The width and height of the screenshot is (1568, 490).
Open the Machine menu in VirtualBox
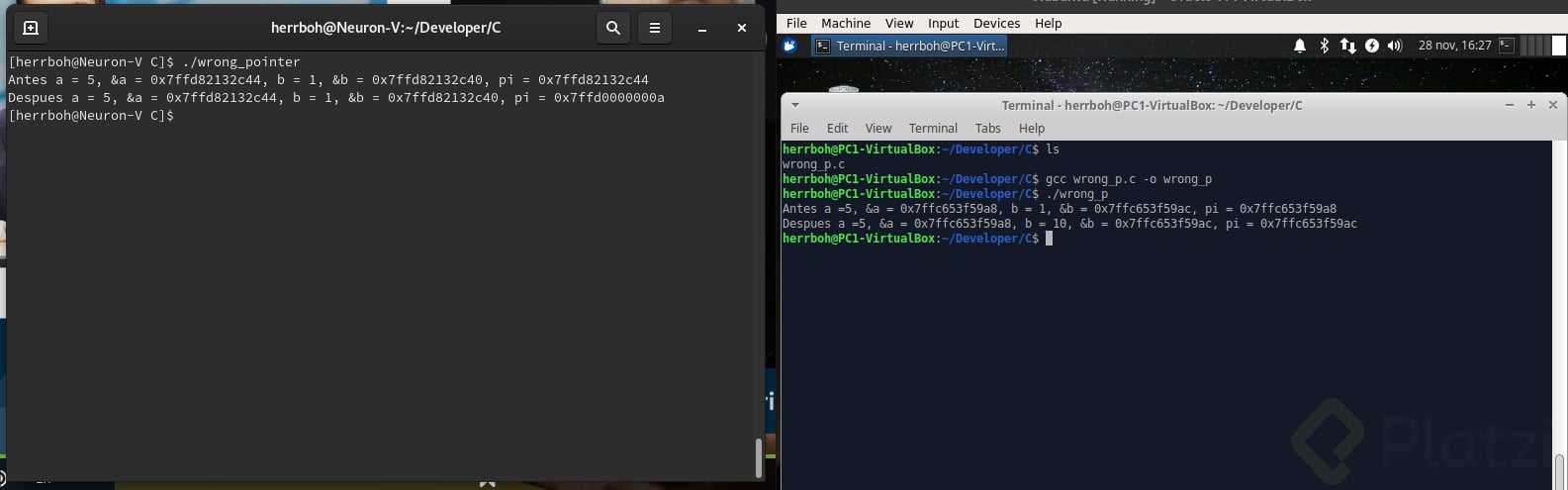coord(846,23)
